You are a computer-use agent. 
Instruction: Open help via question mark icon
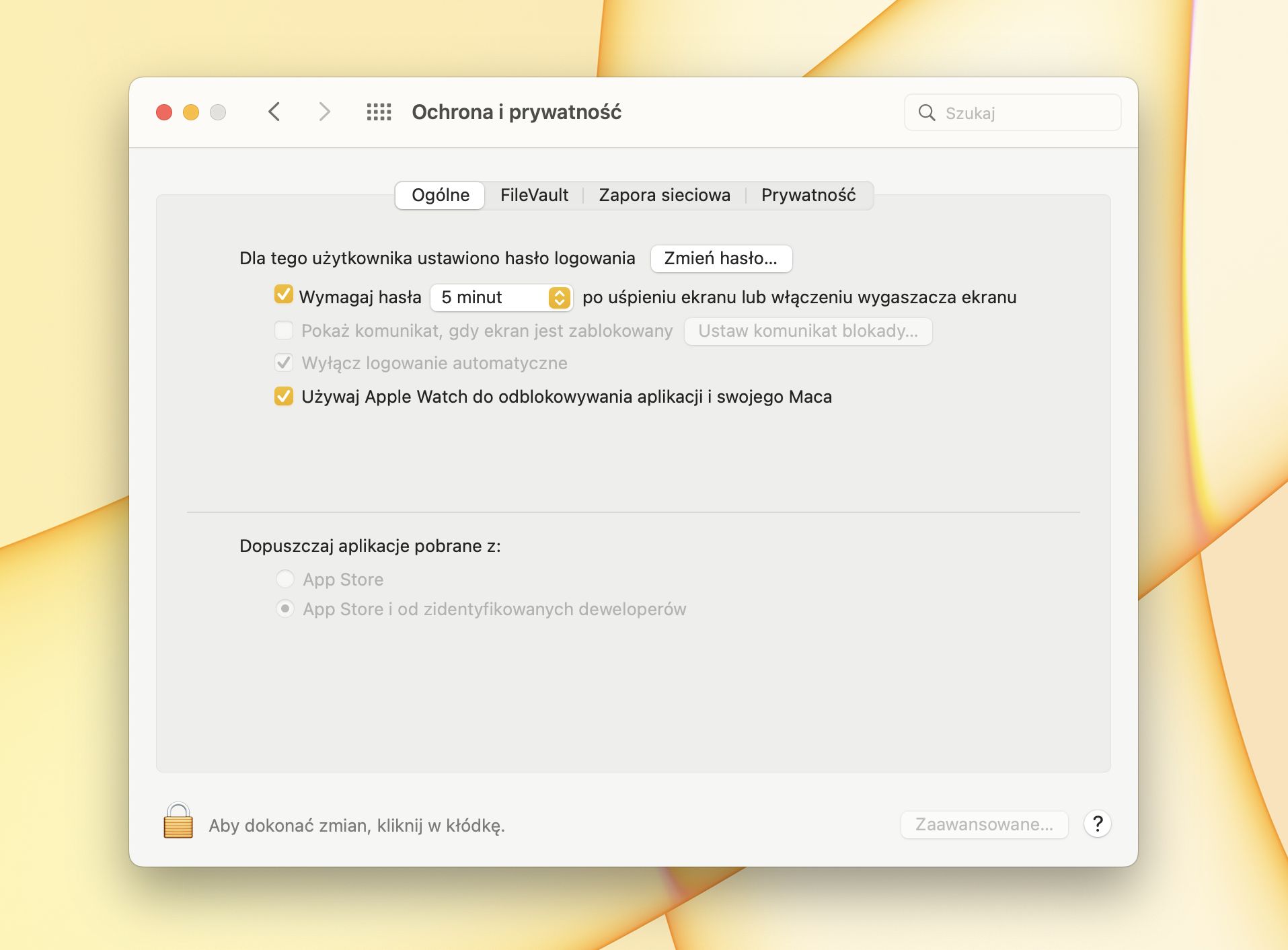click(1098, 824)
